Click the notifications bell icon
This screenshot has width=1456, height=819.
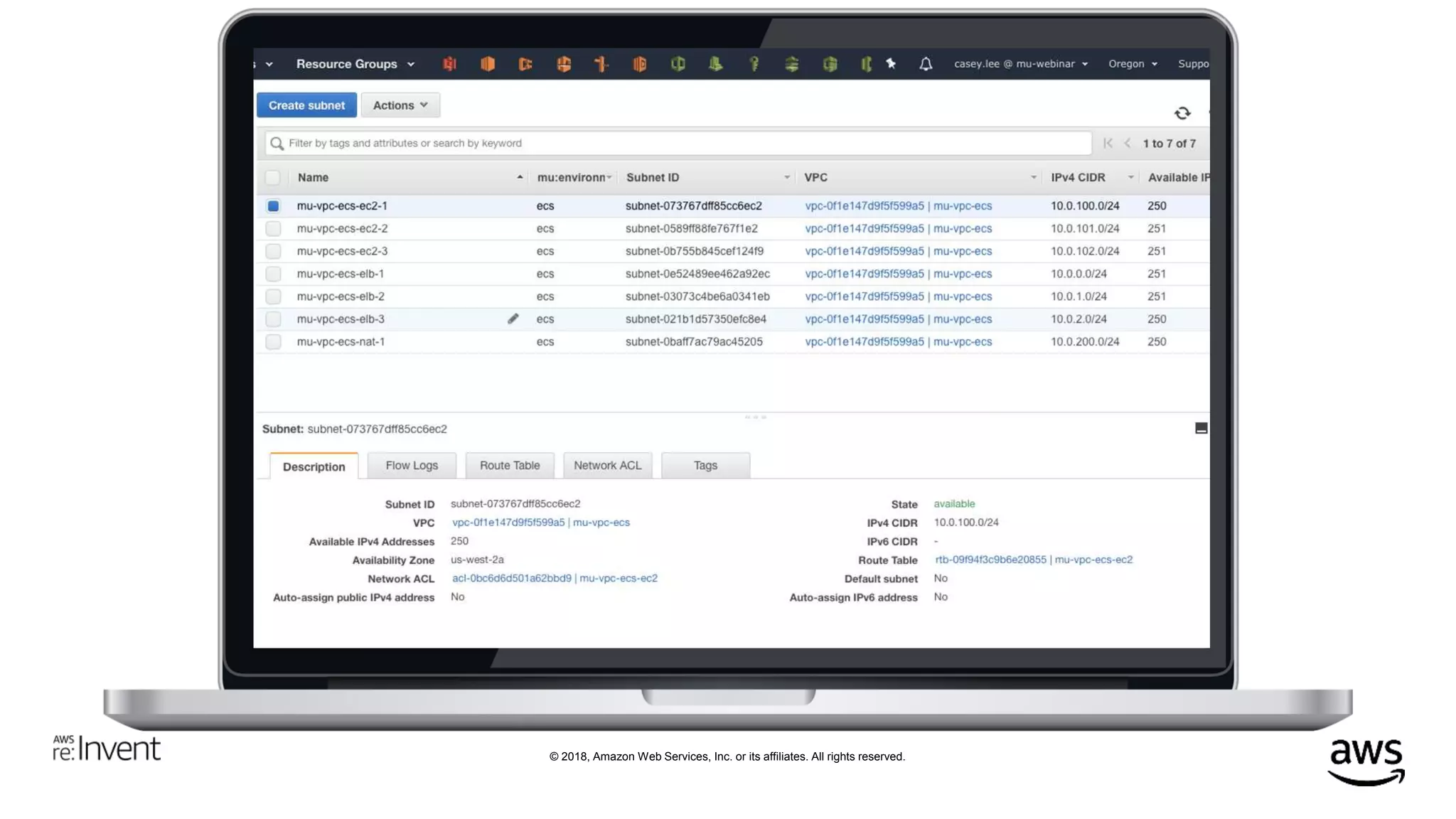[925, 64]
